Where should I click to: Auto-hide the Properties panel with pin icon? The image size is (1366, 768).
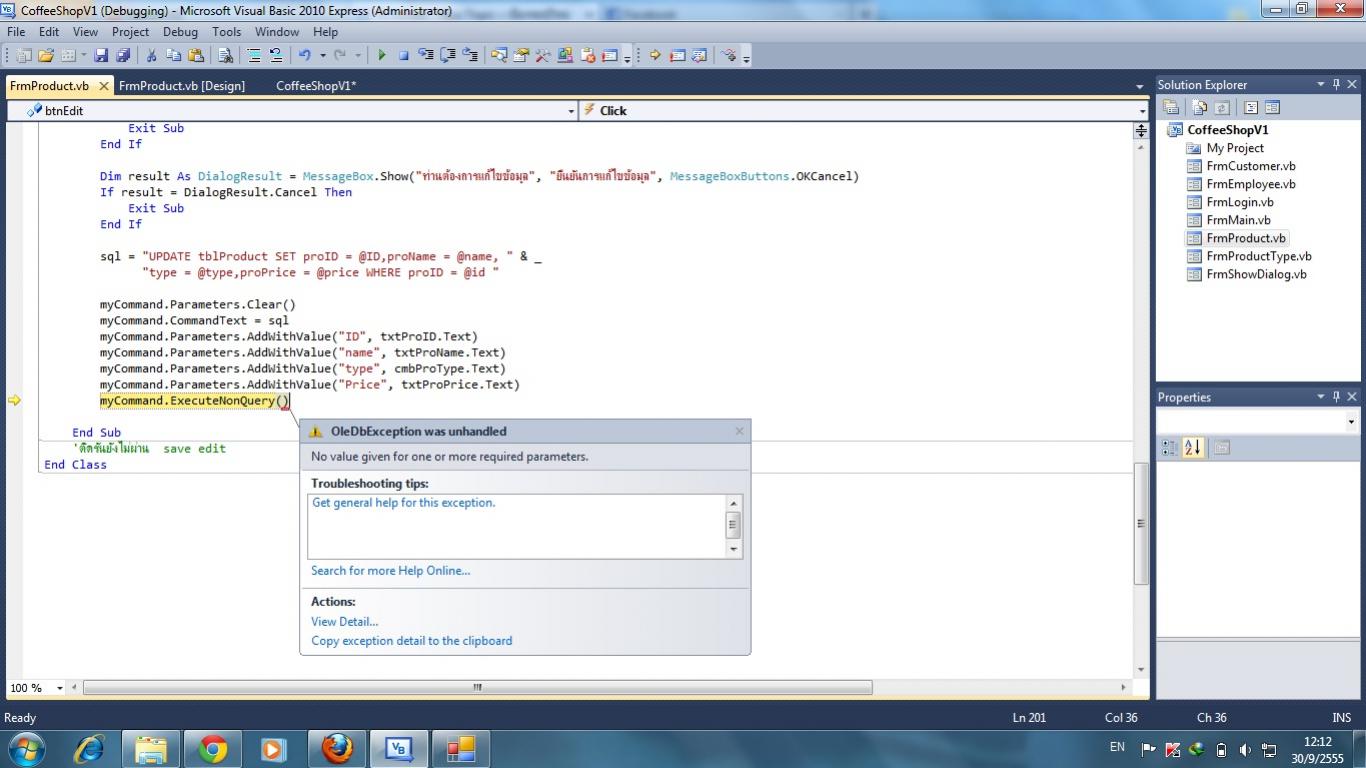click(1336, 397)
